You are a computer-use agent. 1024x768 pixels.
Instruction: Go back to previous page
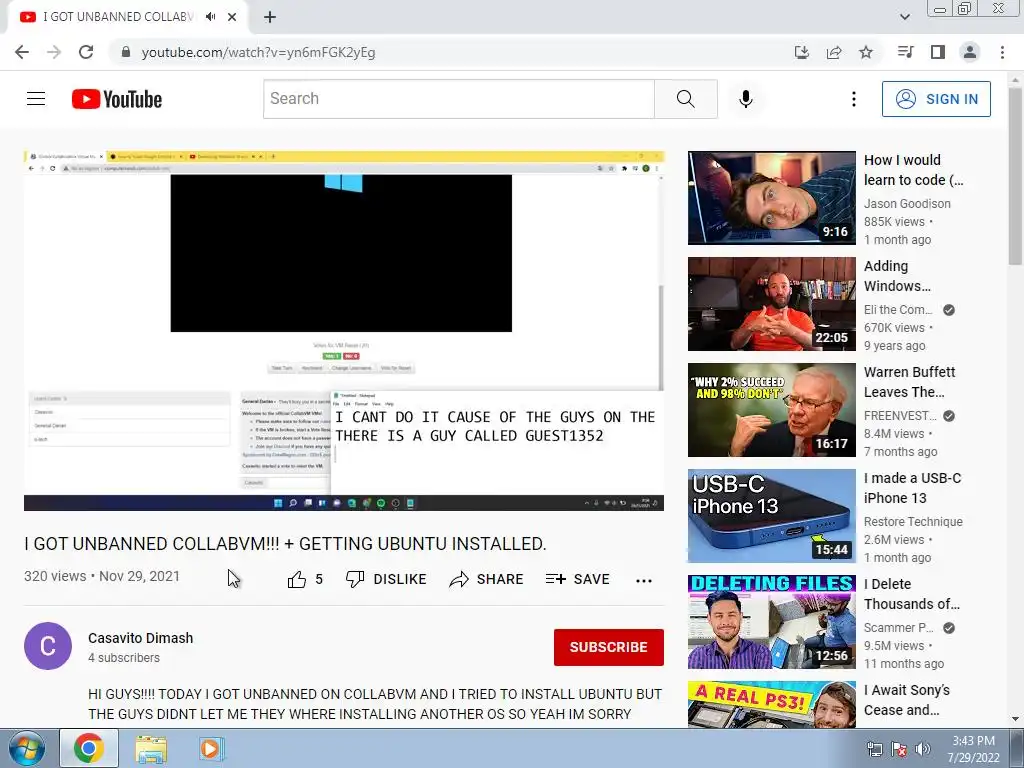(x=22, y=52)
